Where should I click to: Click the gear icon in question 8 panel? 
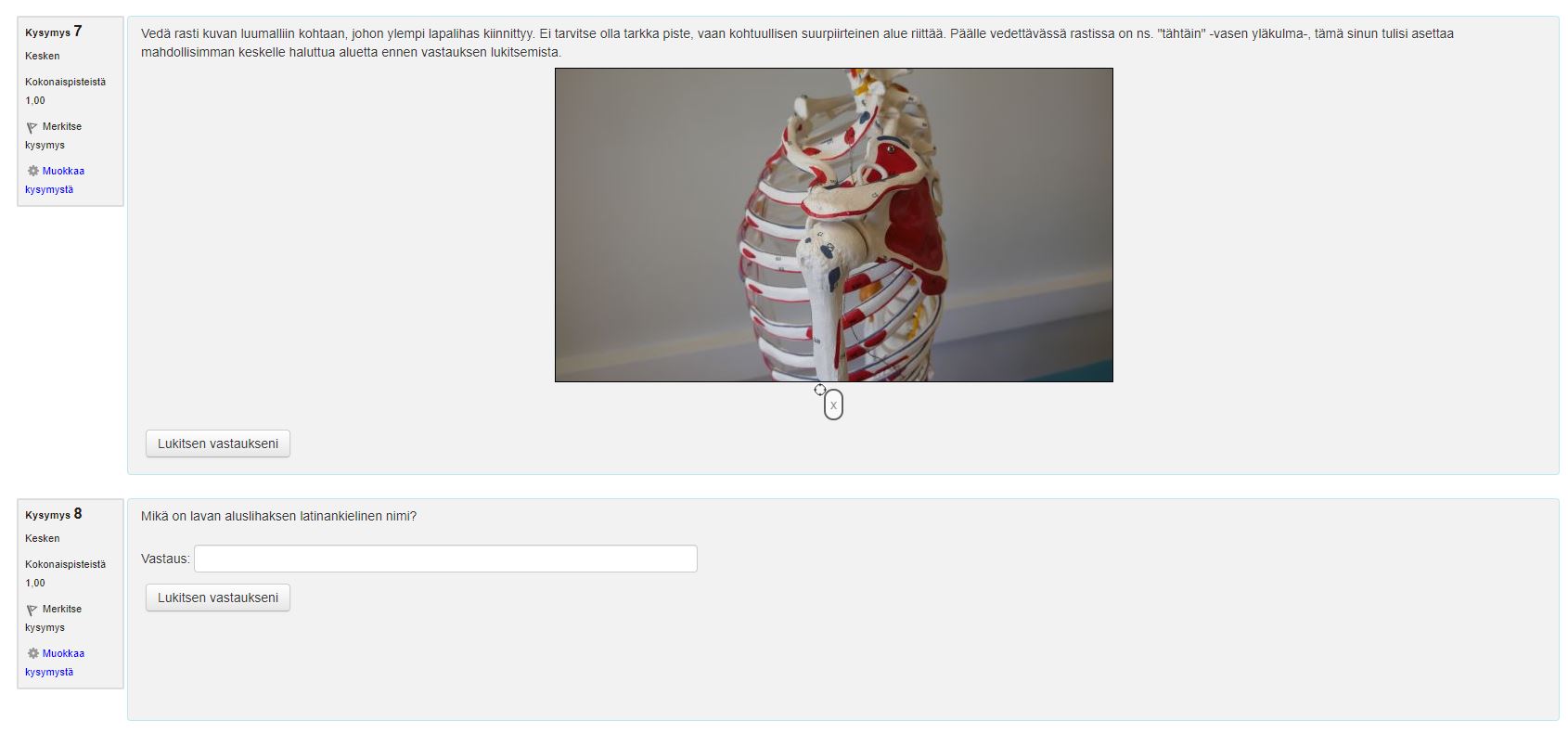[x=33, y=653]
